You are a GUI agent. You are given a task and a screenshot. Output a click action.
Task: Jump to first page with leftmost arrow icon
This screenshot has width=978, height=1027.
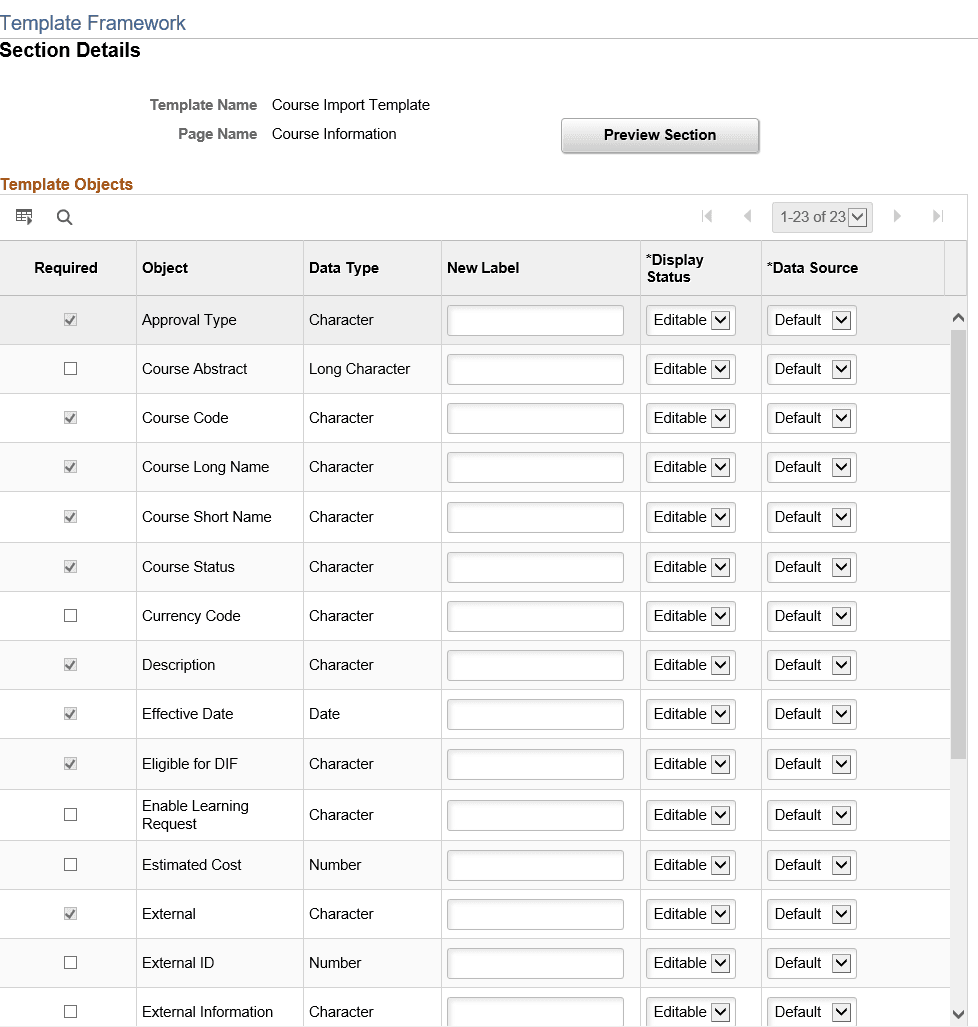[x=707, y=216]
